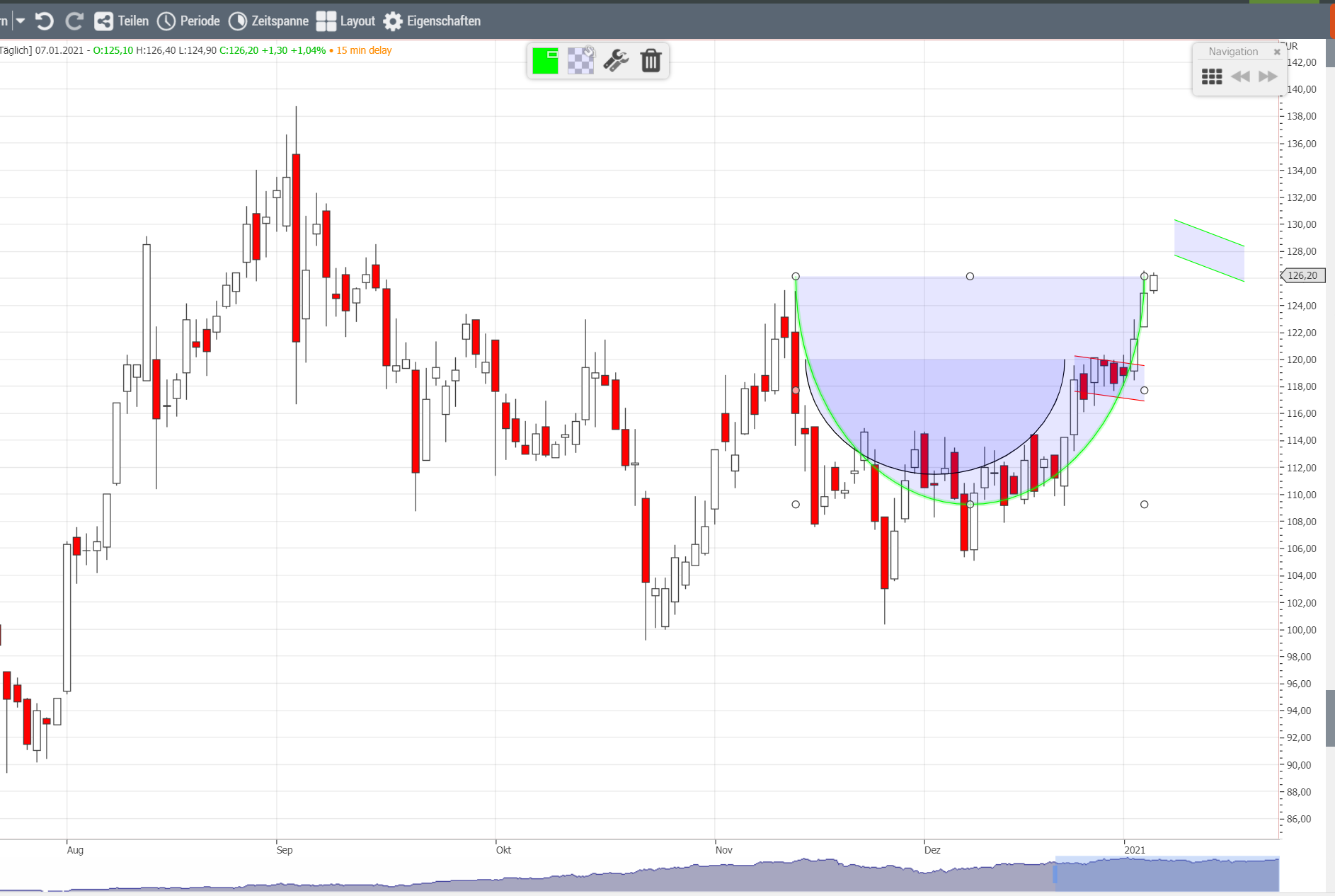Redo the chart action
1335x896 pixels.
[x=74, y=21]
